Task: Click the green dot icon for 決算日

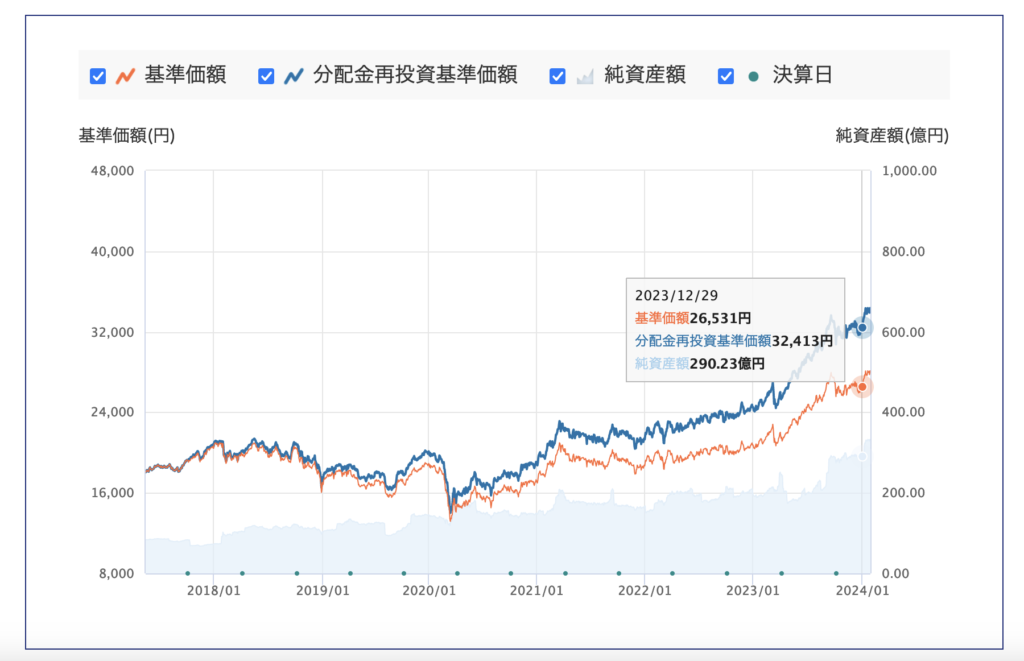Action: (x=753, y=76)
